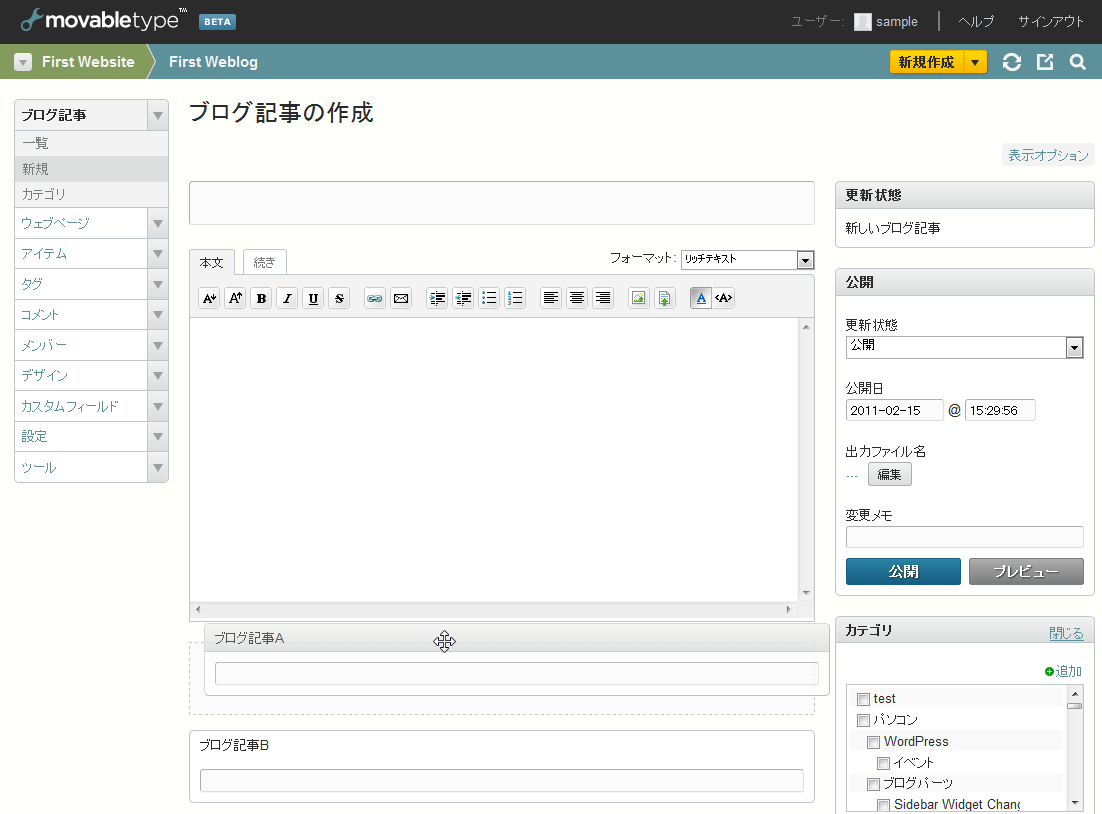The height and width of the screenshot is (814, 1102).
Task: Expand the デザイン menu arrow
Action: tap(158, 375)
